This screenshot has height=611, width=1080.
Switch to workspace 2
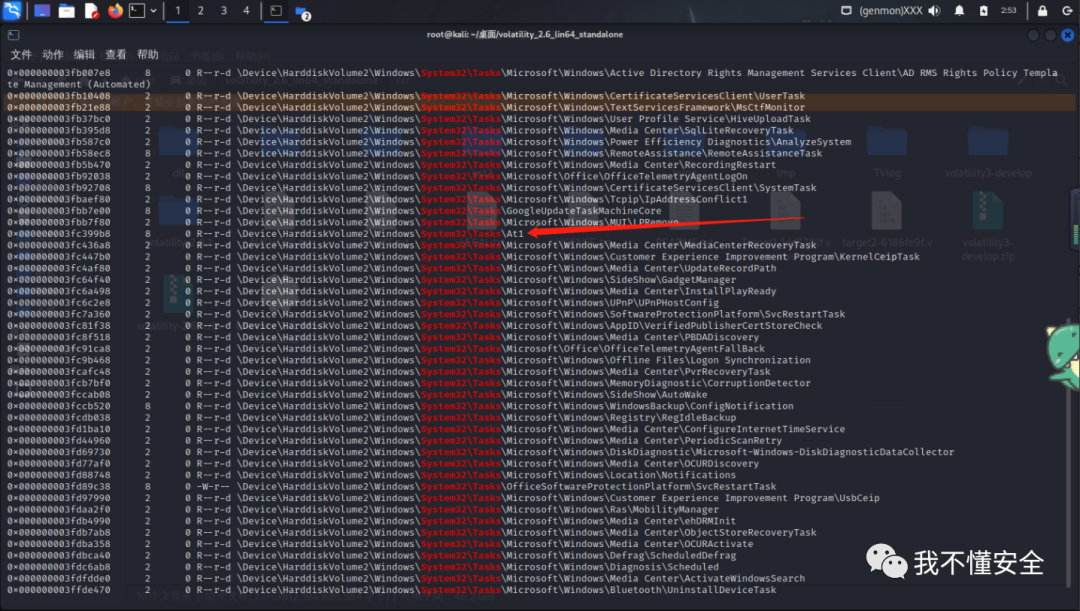tap(200, 11)
